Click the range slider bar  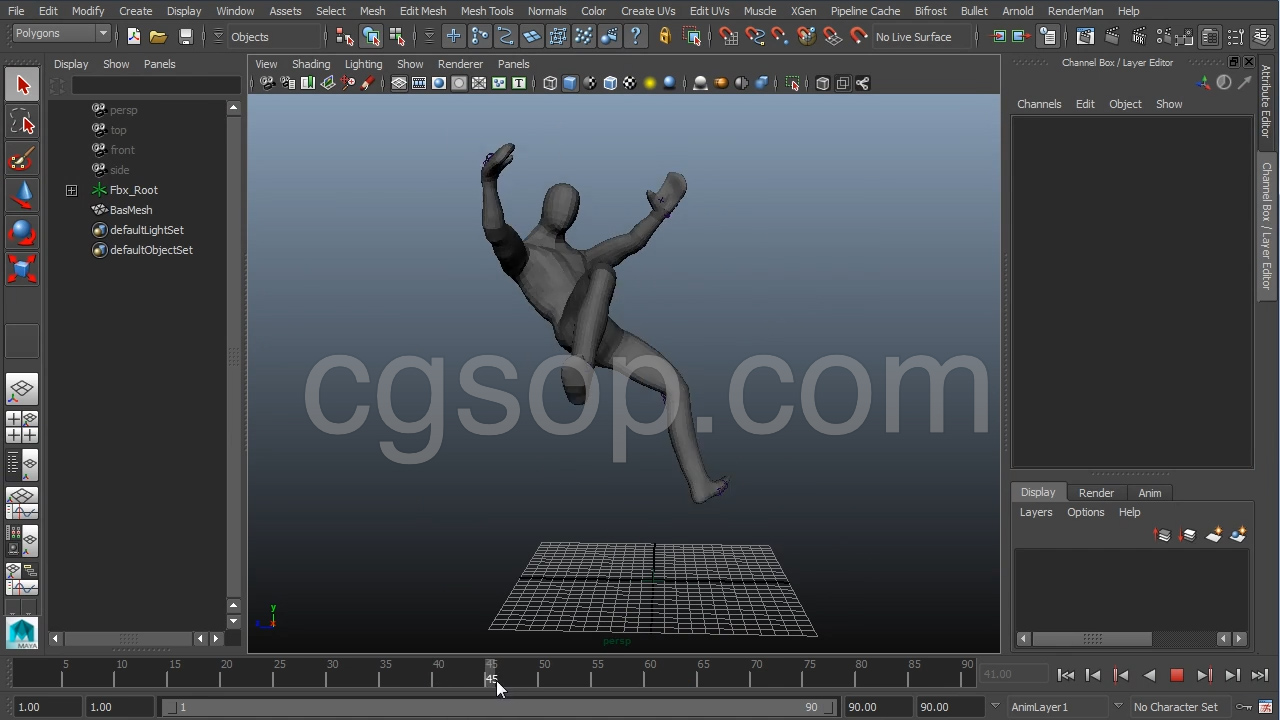[x=500, y=707]
